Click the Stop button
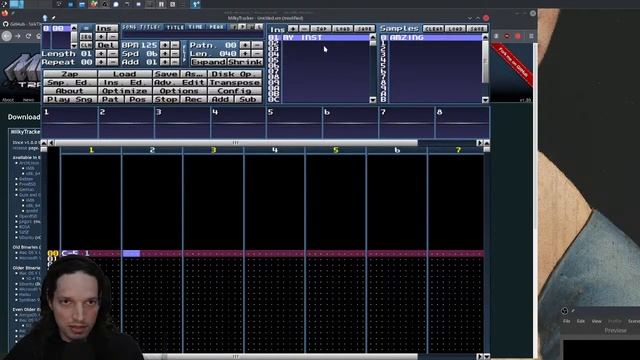The image size is (640, 360). point(166,99)
